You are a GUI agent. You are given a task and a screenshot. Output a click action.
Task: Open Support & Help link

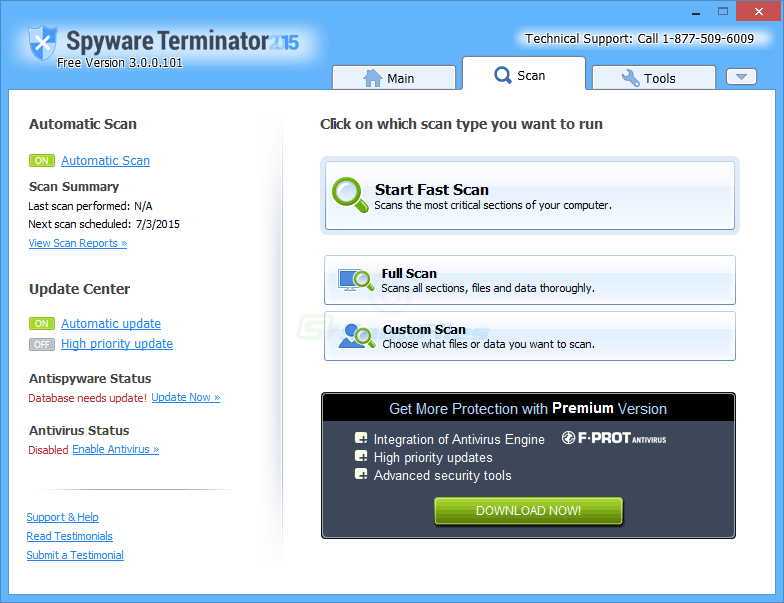pos(62,518)
